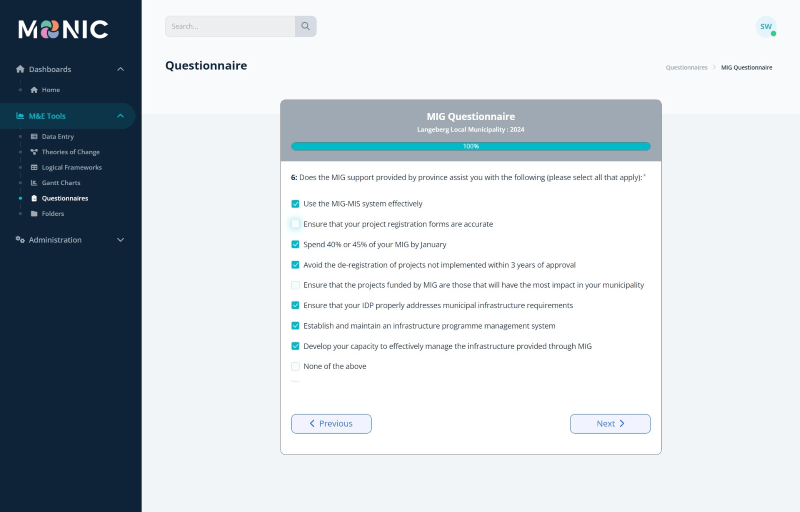Click the Next button
The width and height of the screenshot is (800, 512).
pyautogui.click(x=610, y=424)
